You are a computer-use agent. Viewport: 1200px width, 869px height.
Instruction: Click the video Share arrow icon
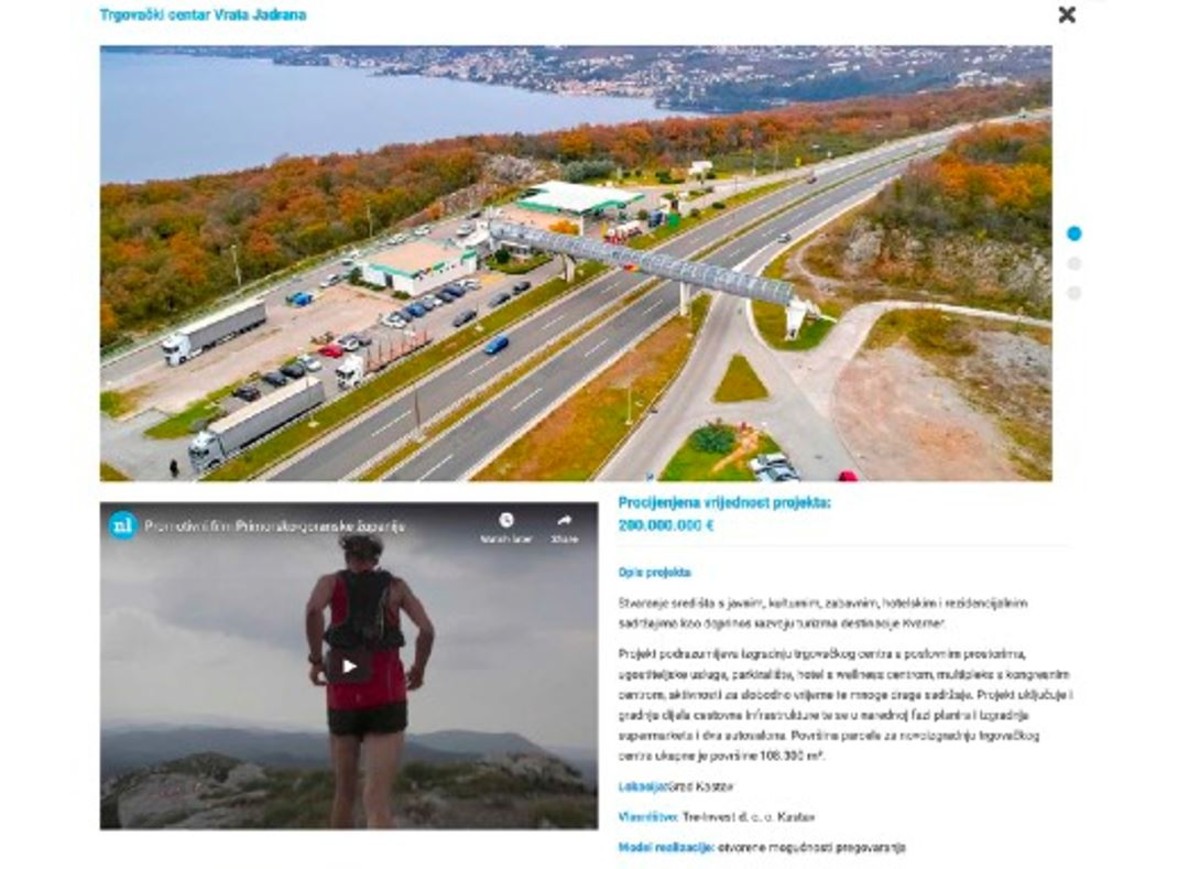(564, 520)
